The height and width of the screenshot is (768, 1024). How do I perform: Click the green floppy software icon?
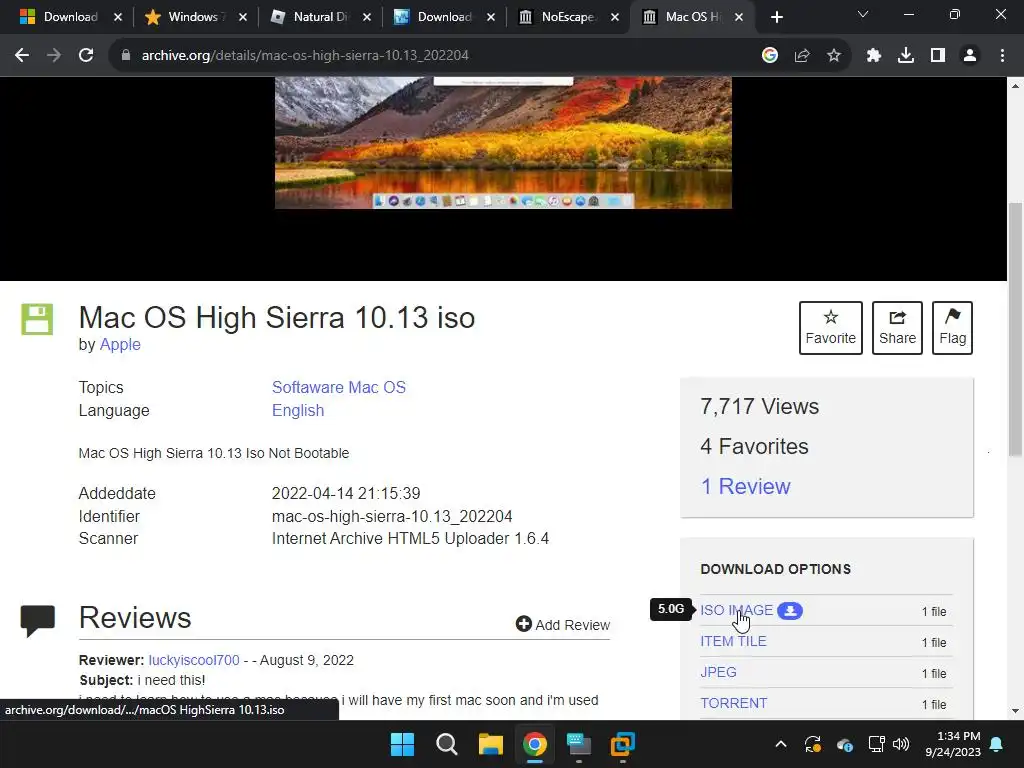[37, 319]
